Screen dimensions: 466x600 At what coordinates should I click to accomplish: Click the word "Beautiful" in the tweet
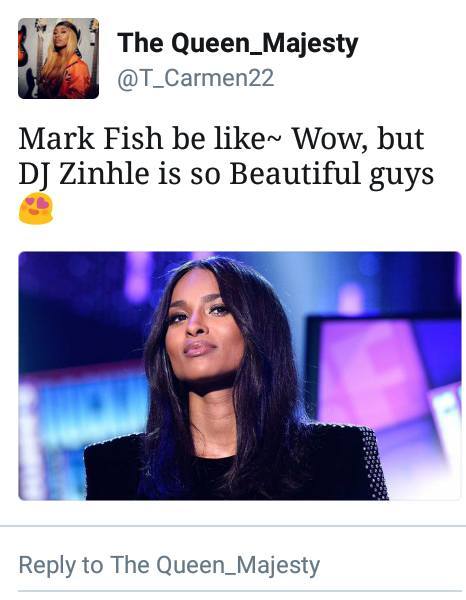coord(295,174)
